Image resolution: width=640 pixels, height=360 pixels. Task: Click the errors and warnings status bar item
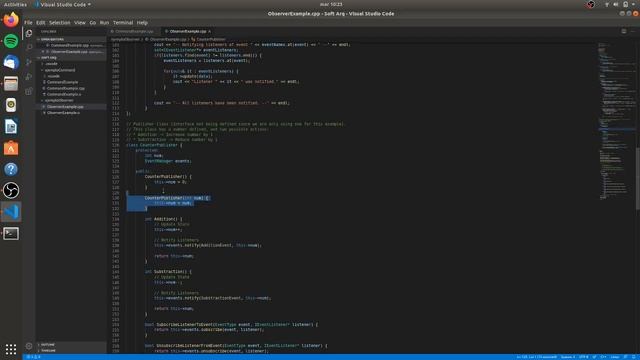coord(33,357)
